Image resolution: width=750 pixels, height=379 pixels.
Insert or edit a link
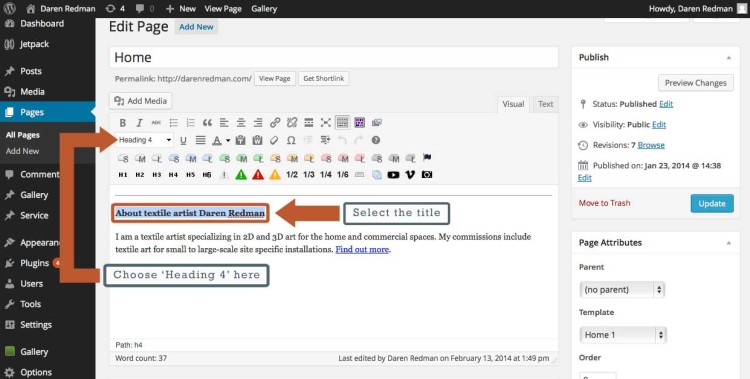click(x=275, y=123)
